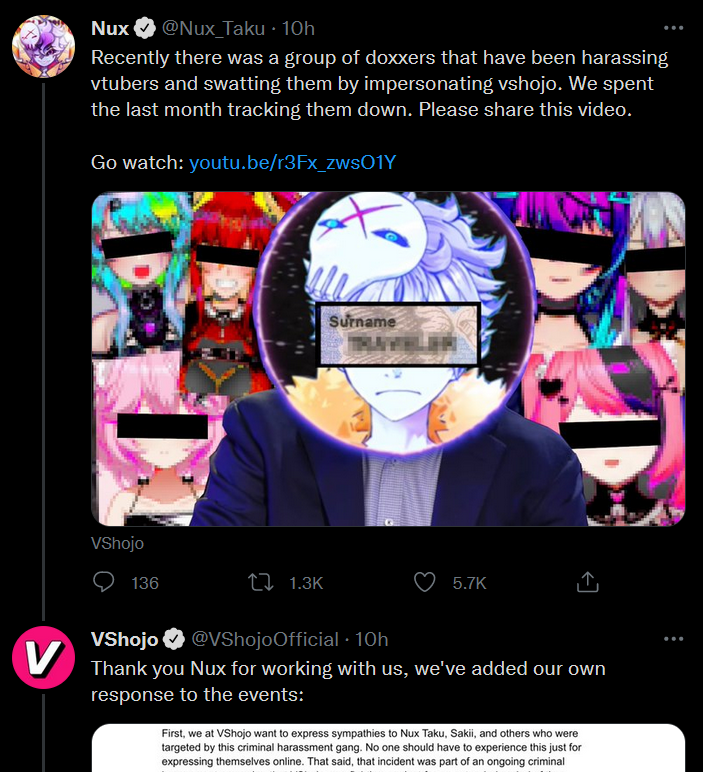Open the @Nux_Taku handle

click(213, 29)
